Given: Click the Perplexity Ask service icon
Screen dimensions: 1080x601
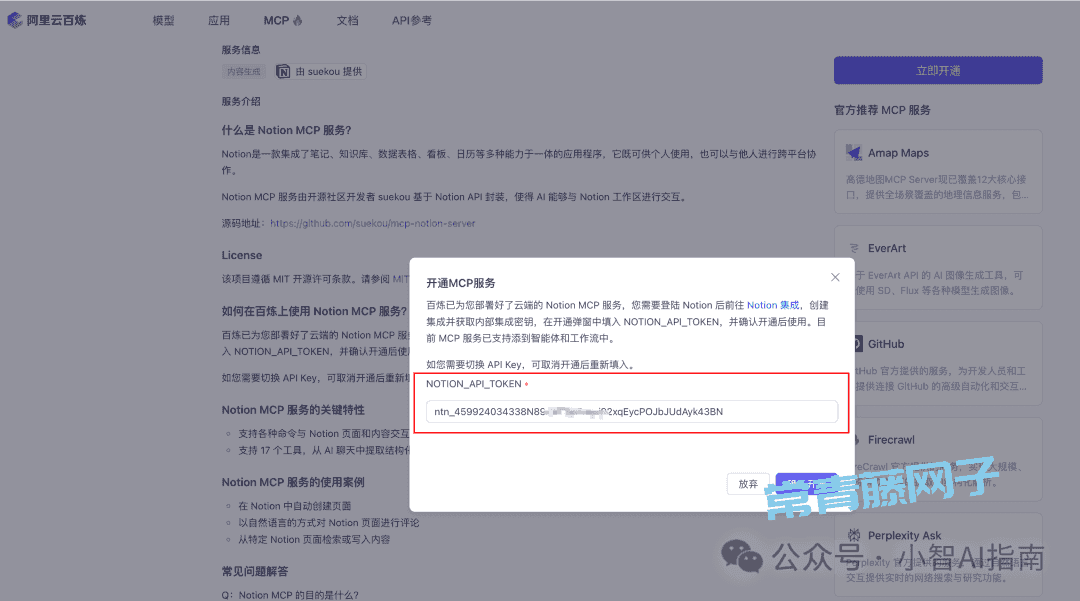Looking at the screenshot, I should (x=854, y=535).
